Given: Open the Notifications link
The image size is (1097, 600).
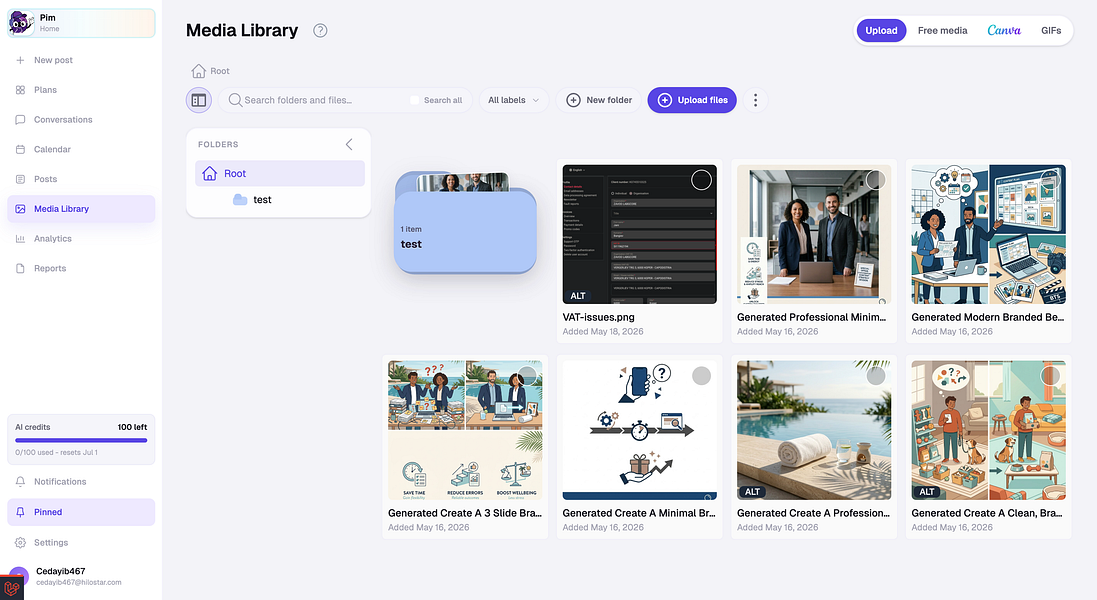Looking at the screenshot, I should (81, 482).
